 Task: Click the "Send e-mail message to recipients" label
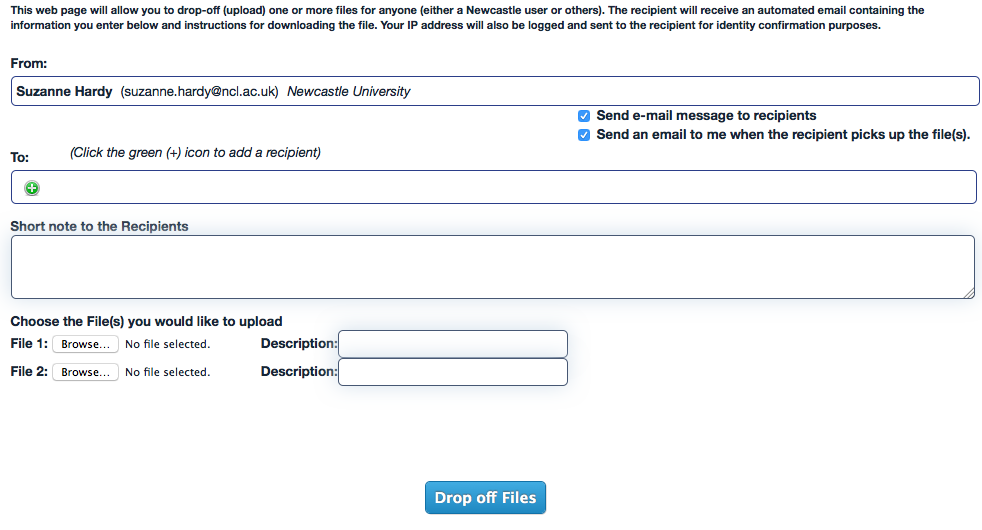(x=706, y=116)
